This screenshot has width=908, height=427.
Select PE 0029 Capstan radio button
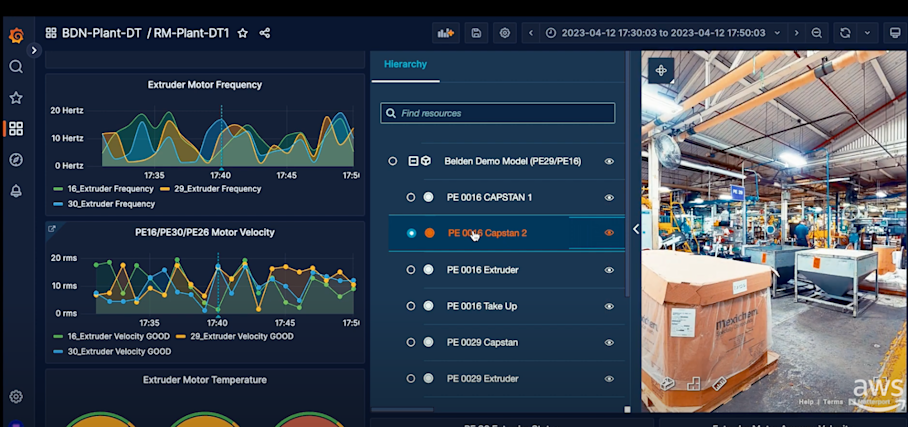411,342
